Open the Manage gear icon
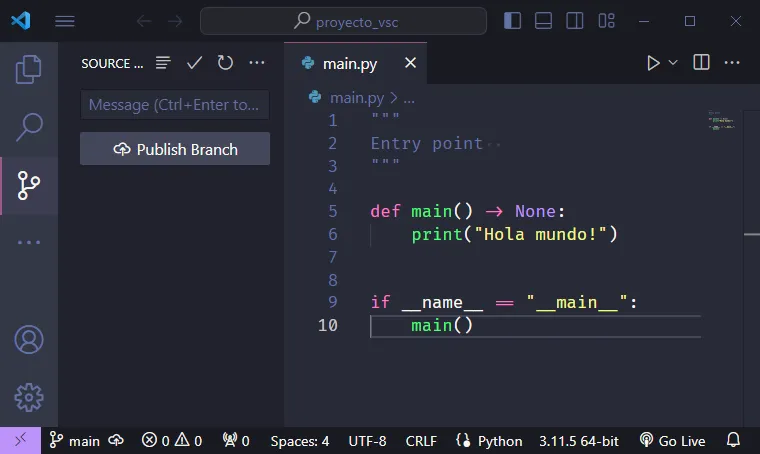 29,397
